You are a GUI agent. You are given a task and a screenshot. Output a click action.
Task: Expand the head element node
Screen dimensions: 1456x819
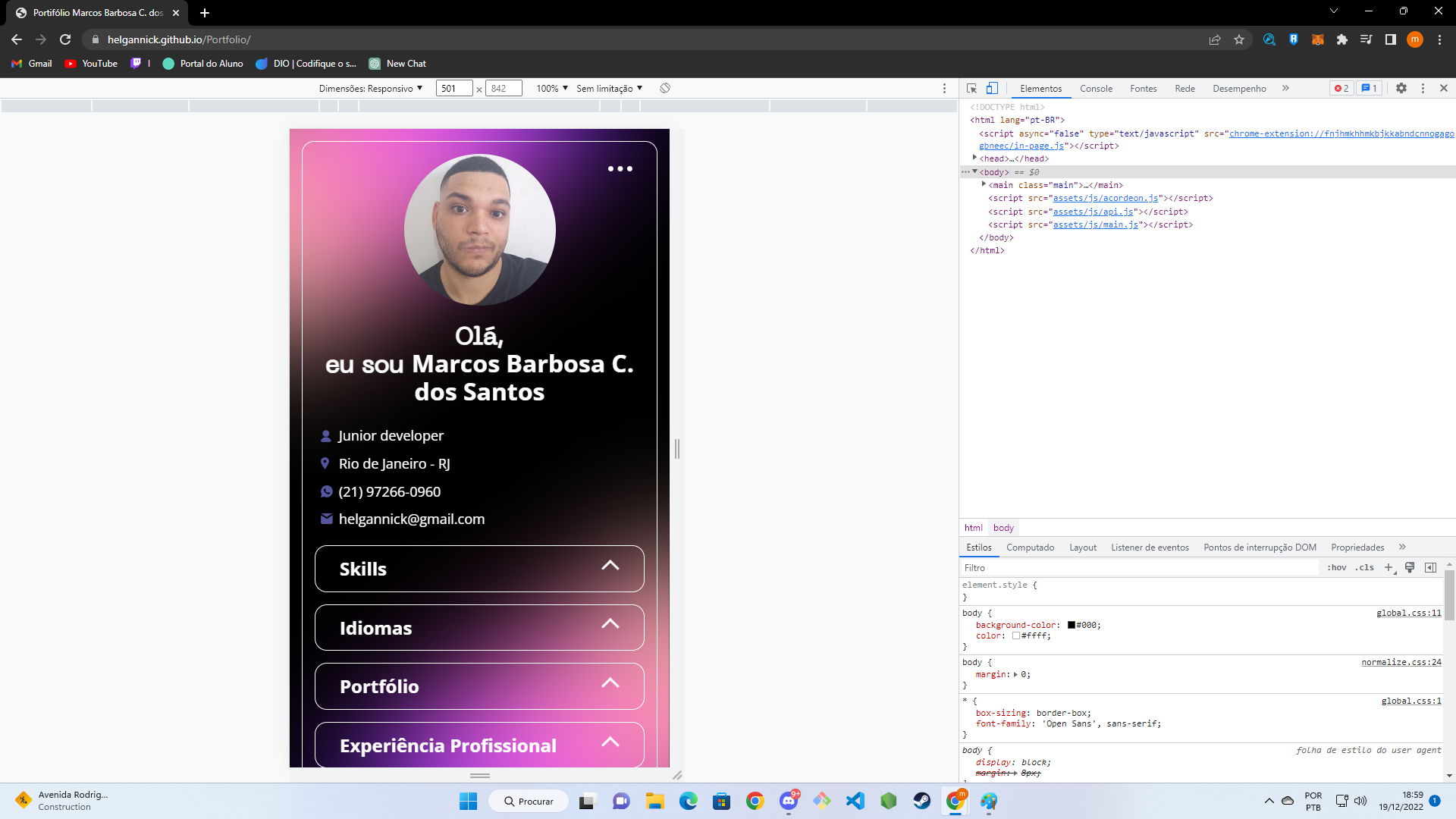point(974,158)
